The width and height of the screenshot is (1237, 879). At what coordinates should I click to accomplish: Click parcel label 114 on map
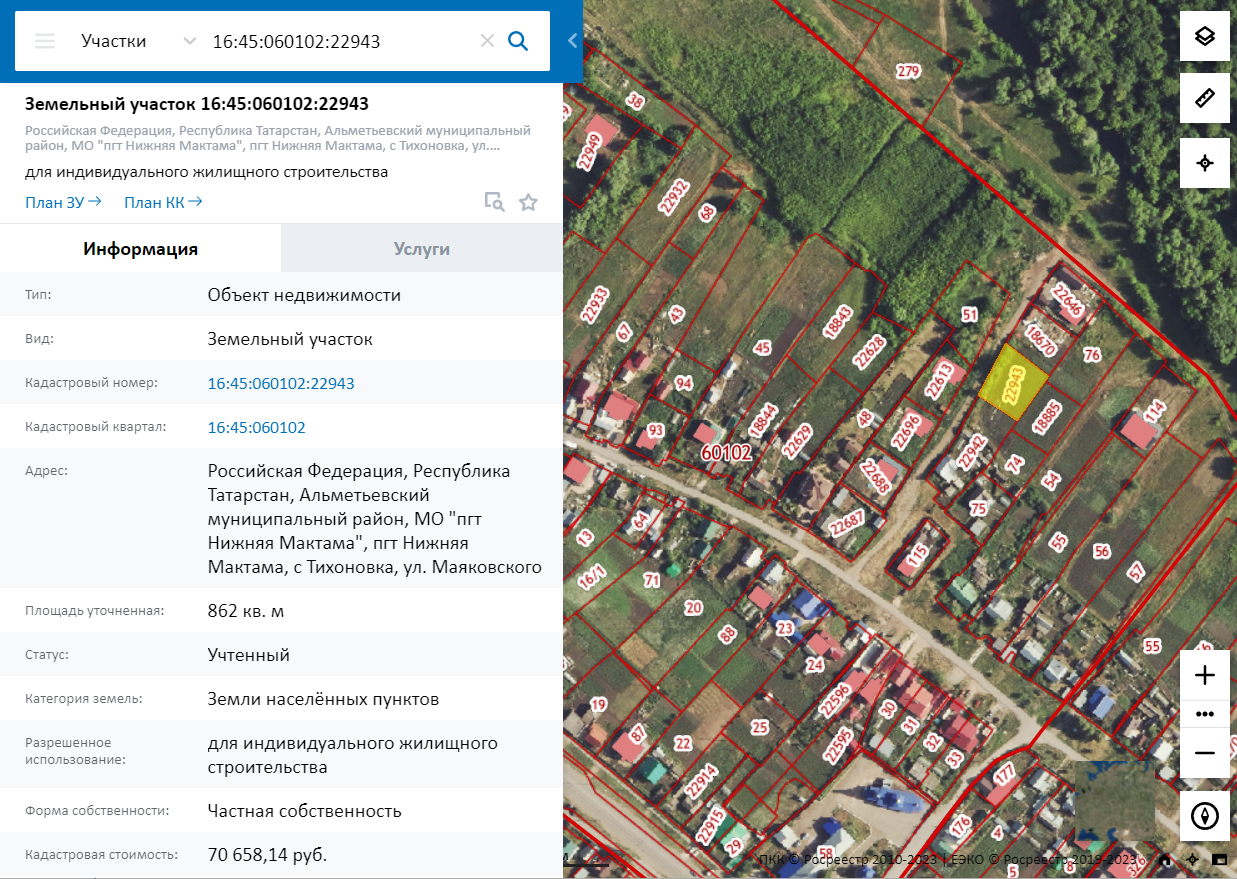[1155, 410]
